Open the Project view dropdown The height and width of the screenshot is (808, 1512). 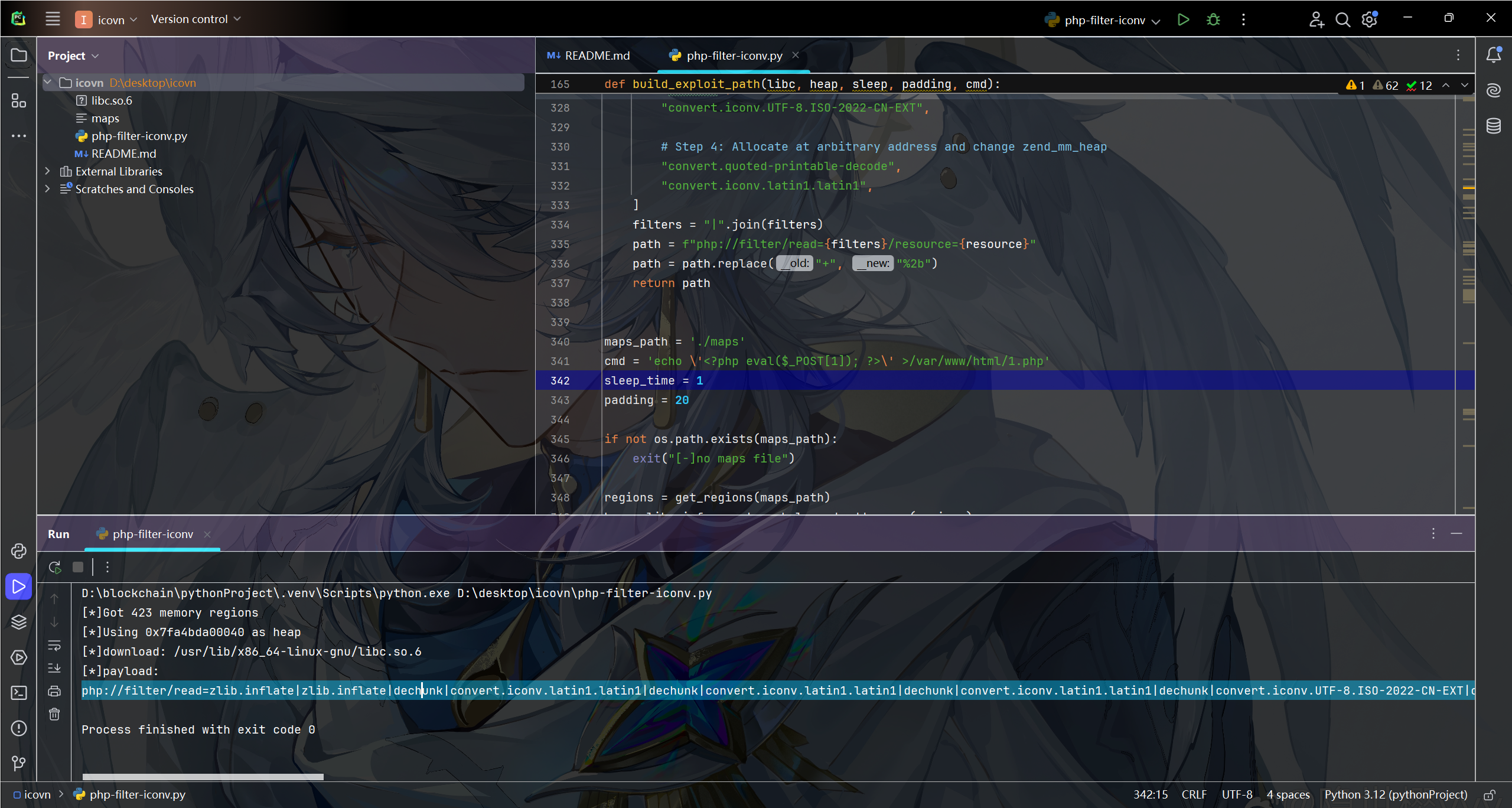coord(73,56)
